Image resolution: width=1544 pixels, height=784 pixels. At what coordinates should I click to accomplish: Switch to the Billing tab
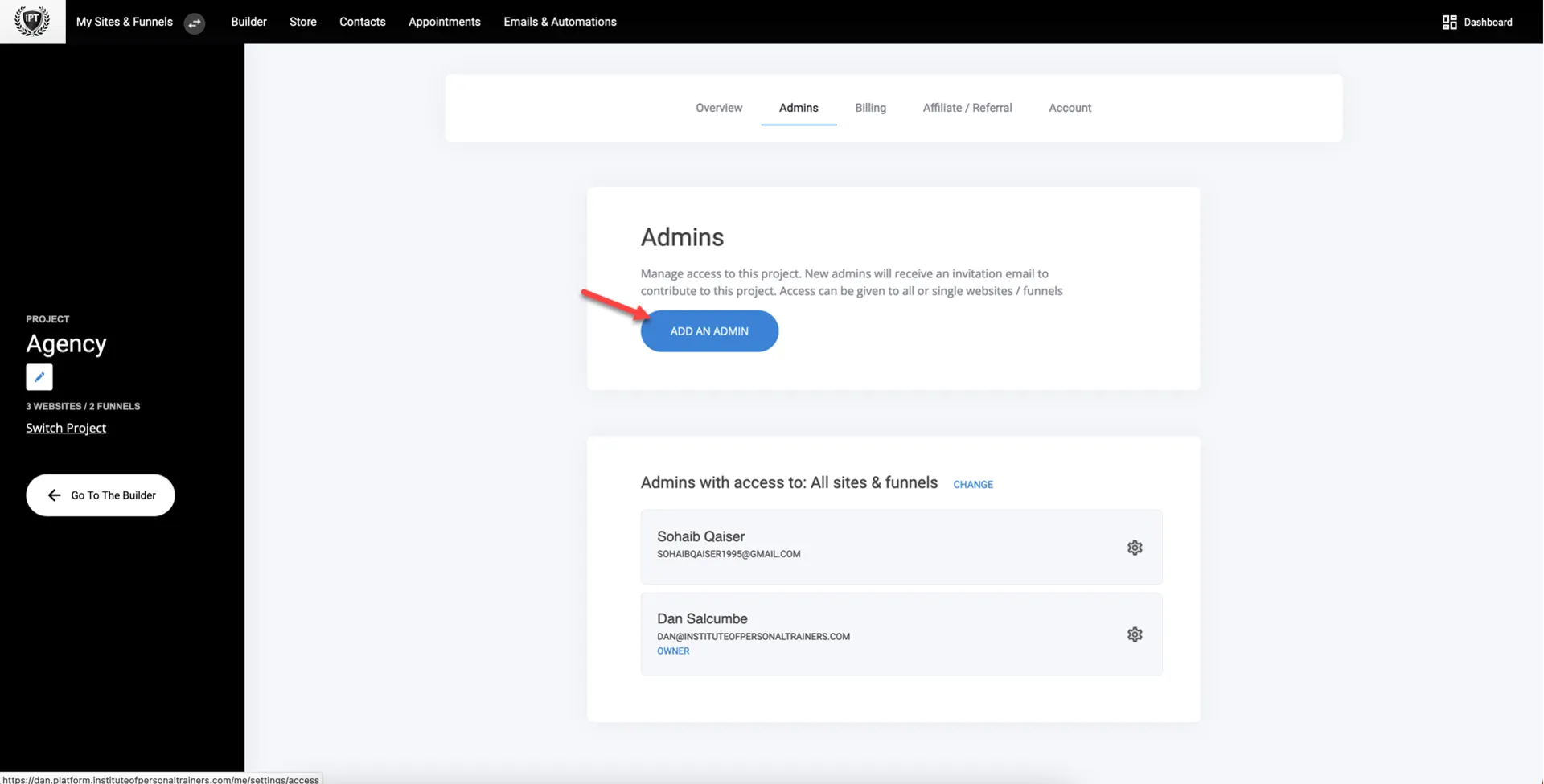(869, 107)
